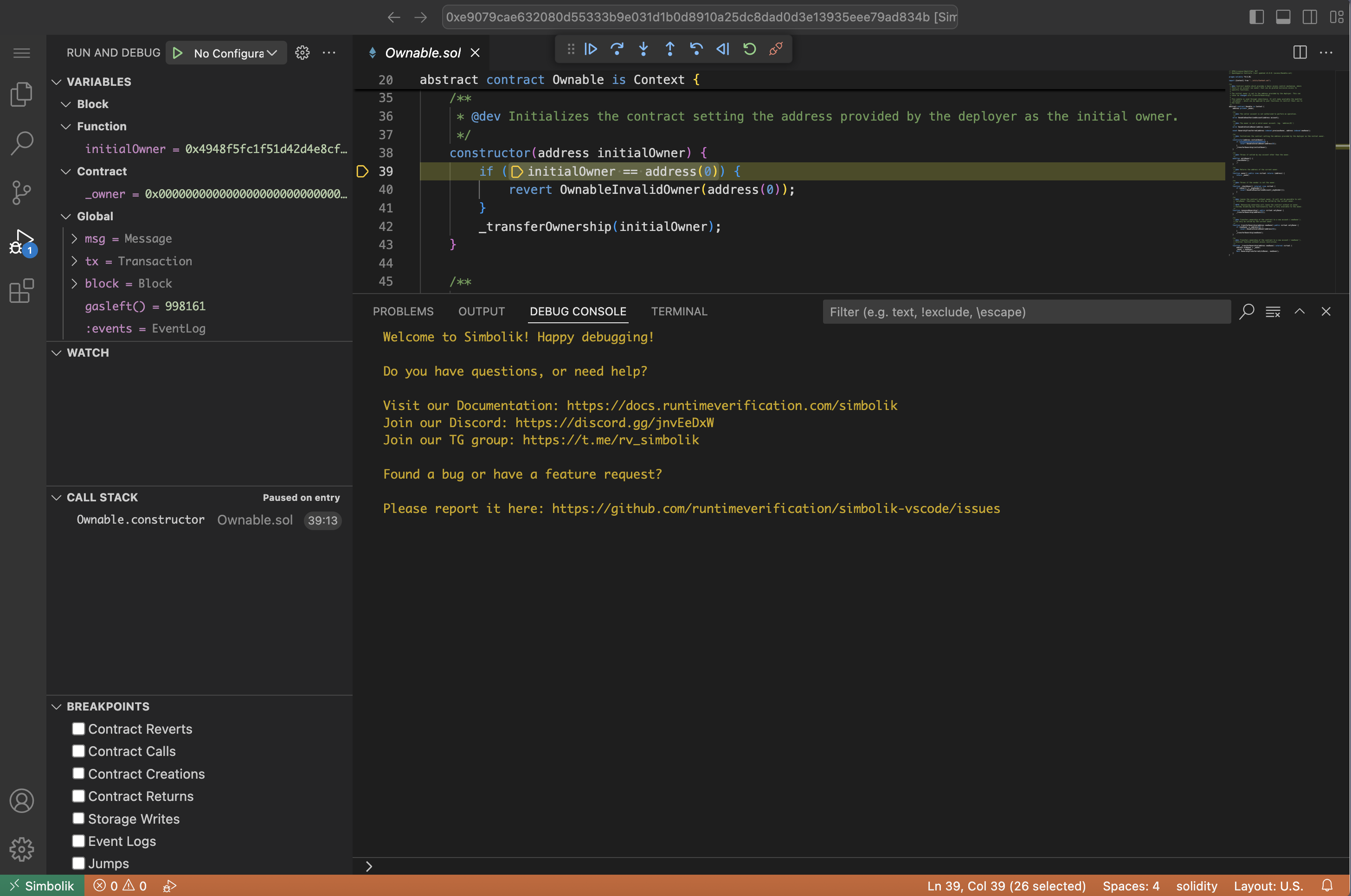Screen dimensions: 1351x896
Task: Close the Ownable.sol tab
Action: click(x=475, y=53)
